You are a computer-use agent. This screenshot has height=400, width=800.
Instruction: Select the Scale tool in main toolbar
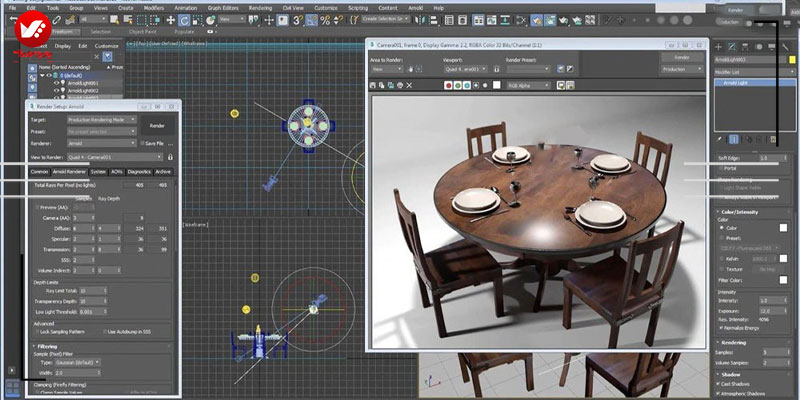[197, 20]
